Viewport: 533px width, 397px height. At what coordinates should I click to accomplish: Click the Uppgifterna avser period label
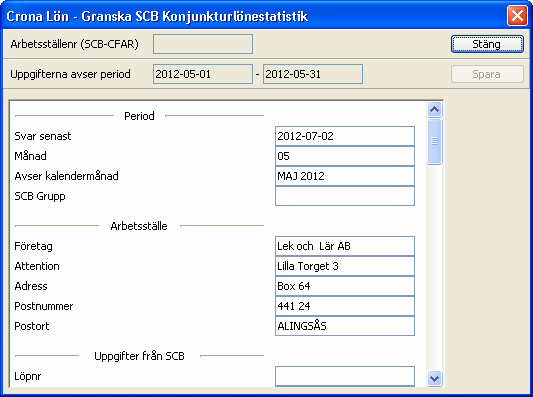tap(70, 74)
